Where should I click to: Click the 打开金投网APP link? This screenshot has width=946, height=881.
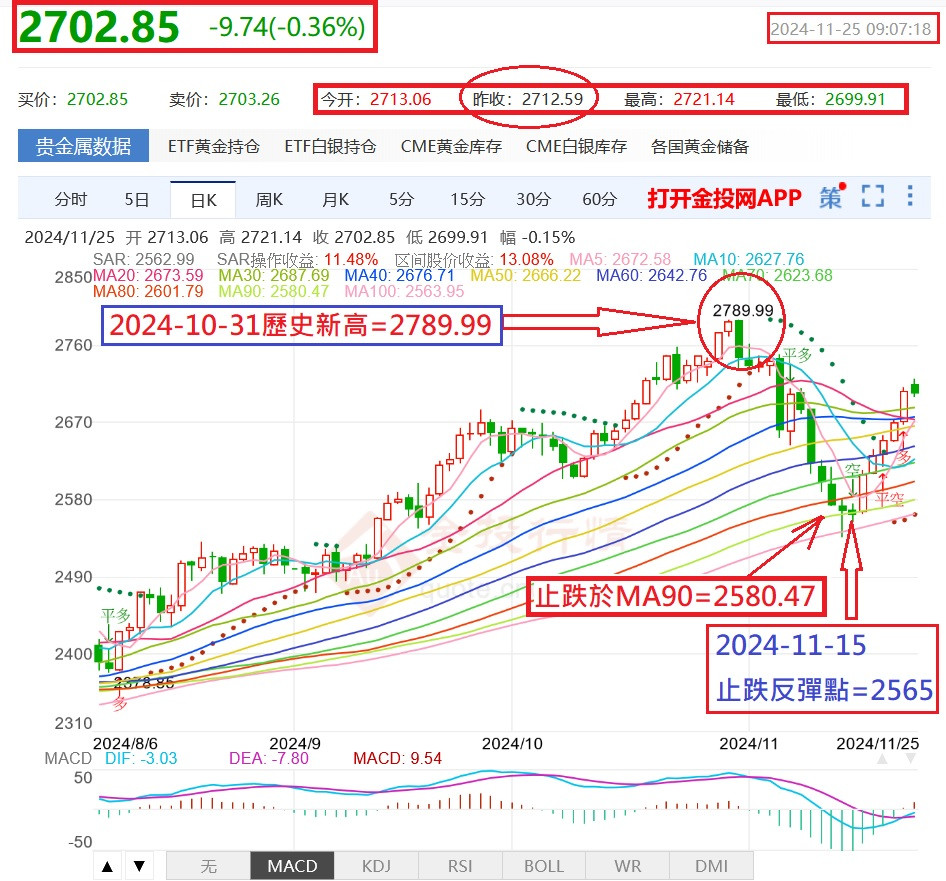(725, 198)
